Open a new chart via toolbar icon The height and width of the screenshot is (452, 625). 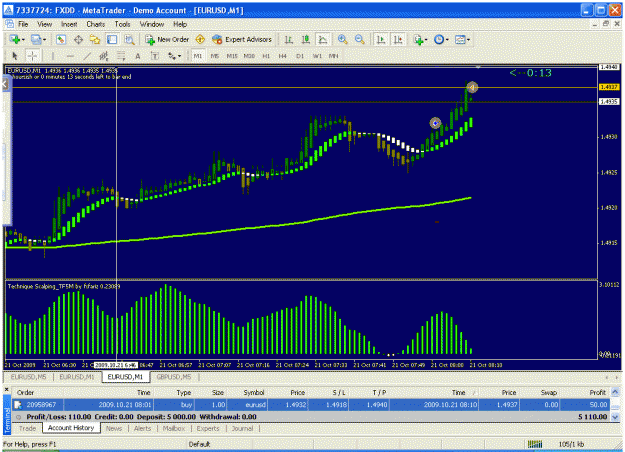(x=15, y=39)
